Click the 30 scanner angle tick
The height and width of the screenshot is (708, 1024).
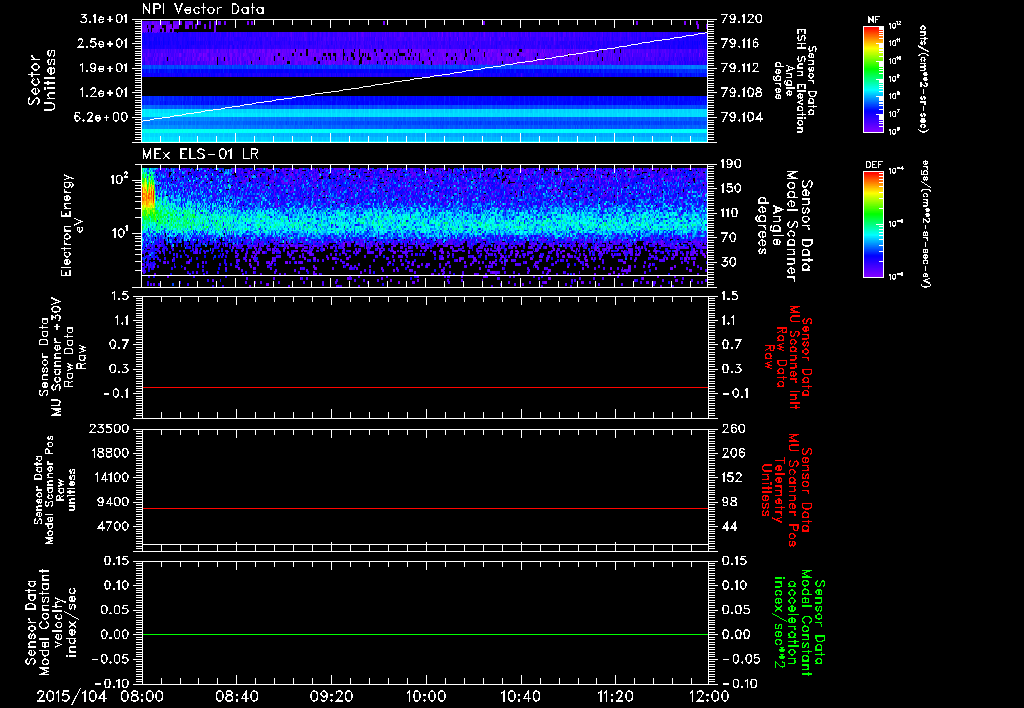click(729, 262)
